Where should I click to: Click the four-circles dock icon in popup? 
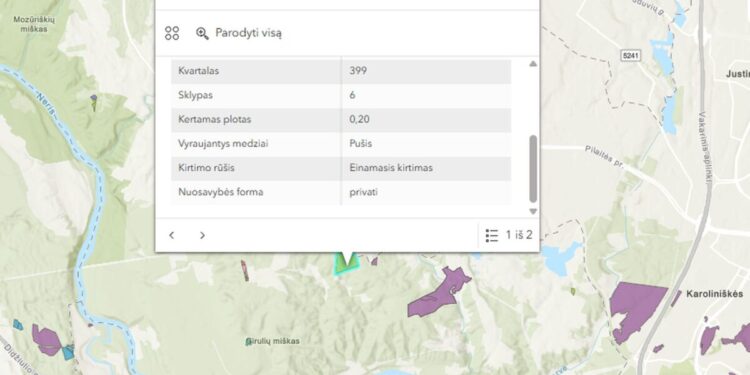click(172, 33)
